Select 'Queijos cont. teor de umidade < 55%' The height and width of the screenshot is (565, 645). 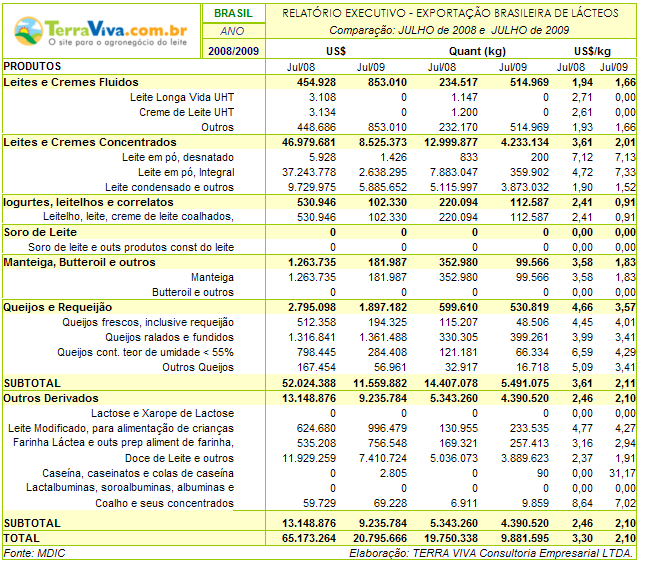tap(145, 352)
